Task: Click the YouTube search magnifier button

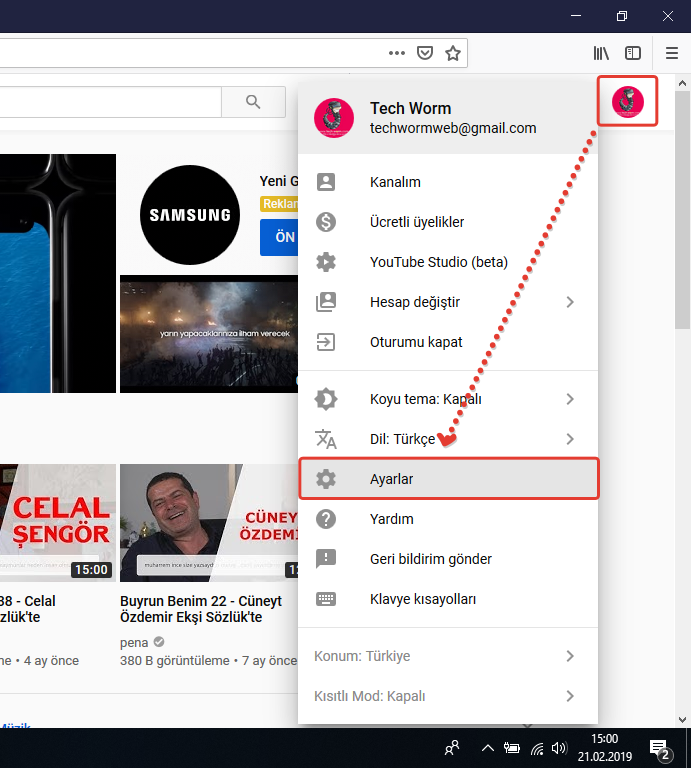Action: click(x=252, y=101)
